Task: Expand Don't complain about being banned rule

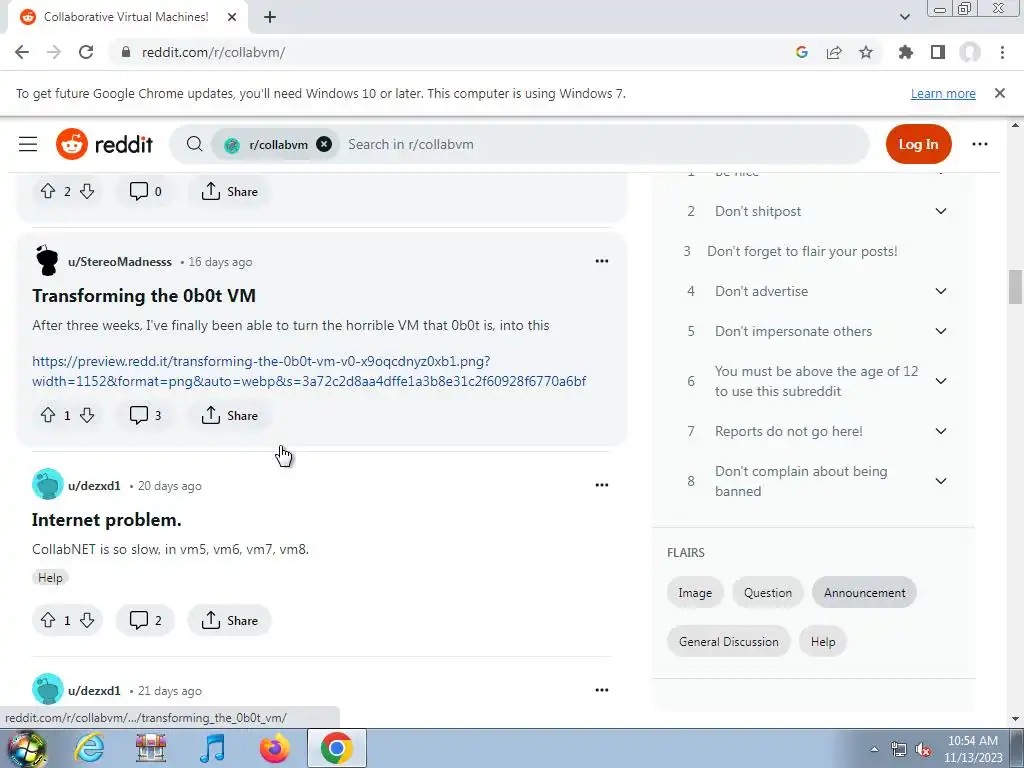Action: (940, 481)
